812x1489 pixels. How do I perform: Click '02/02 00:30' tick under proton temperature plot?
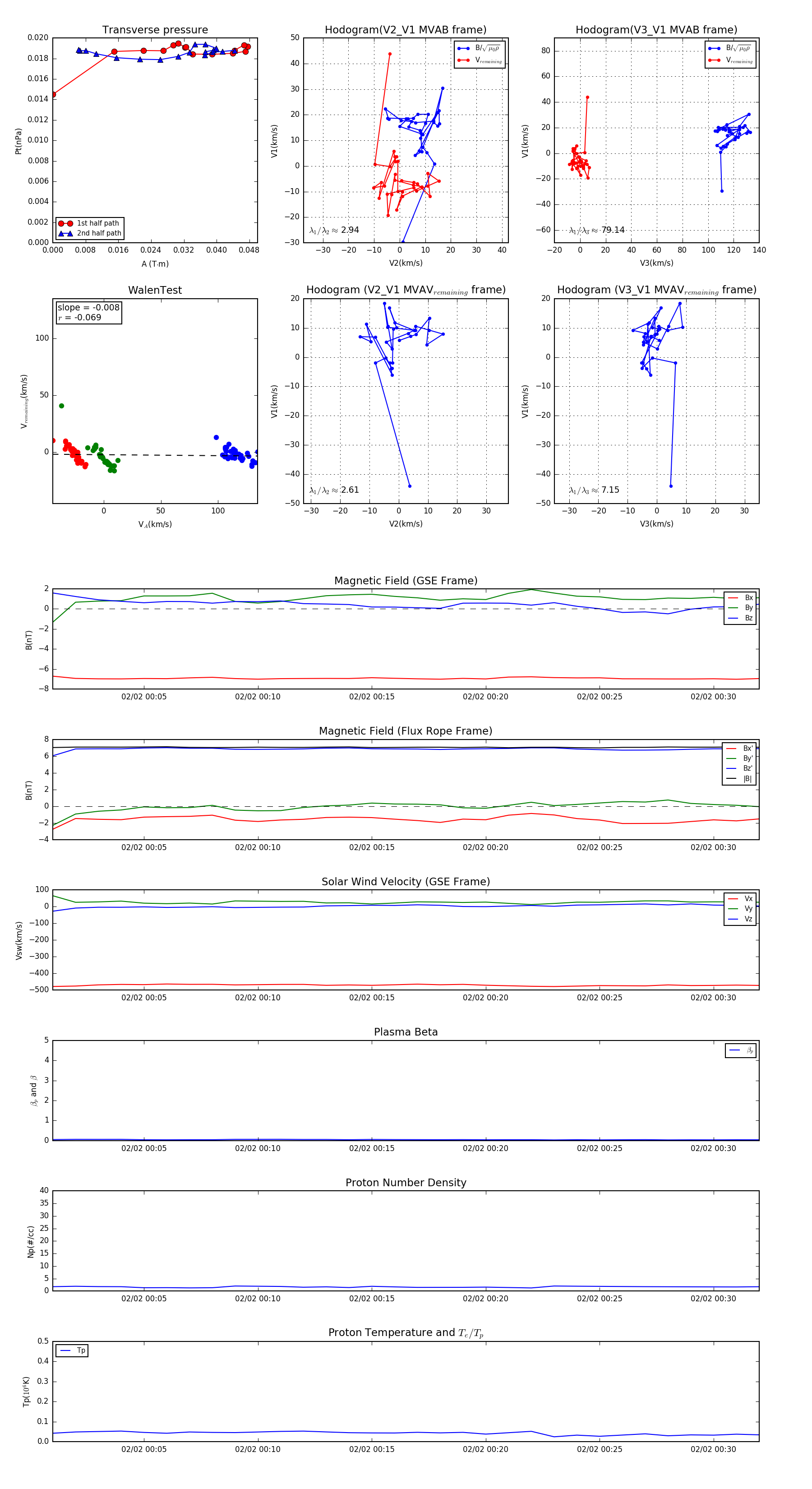coord(713,1449)
